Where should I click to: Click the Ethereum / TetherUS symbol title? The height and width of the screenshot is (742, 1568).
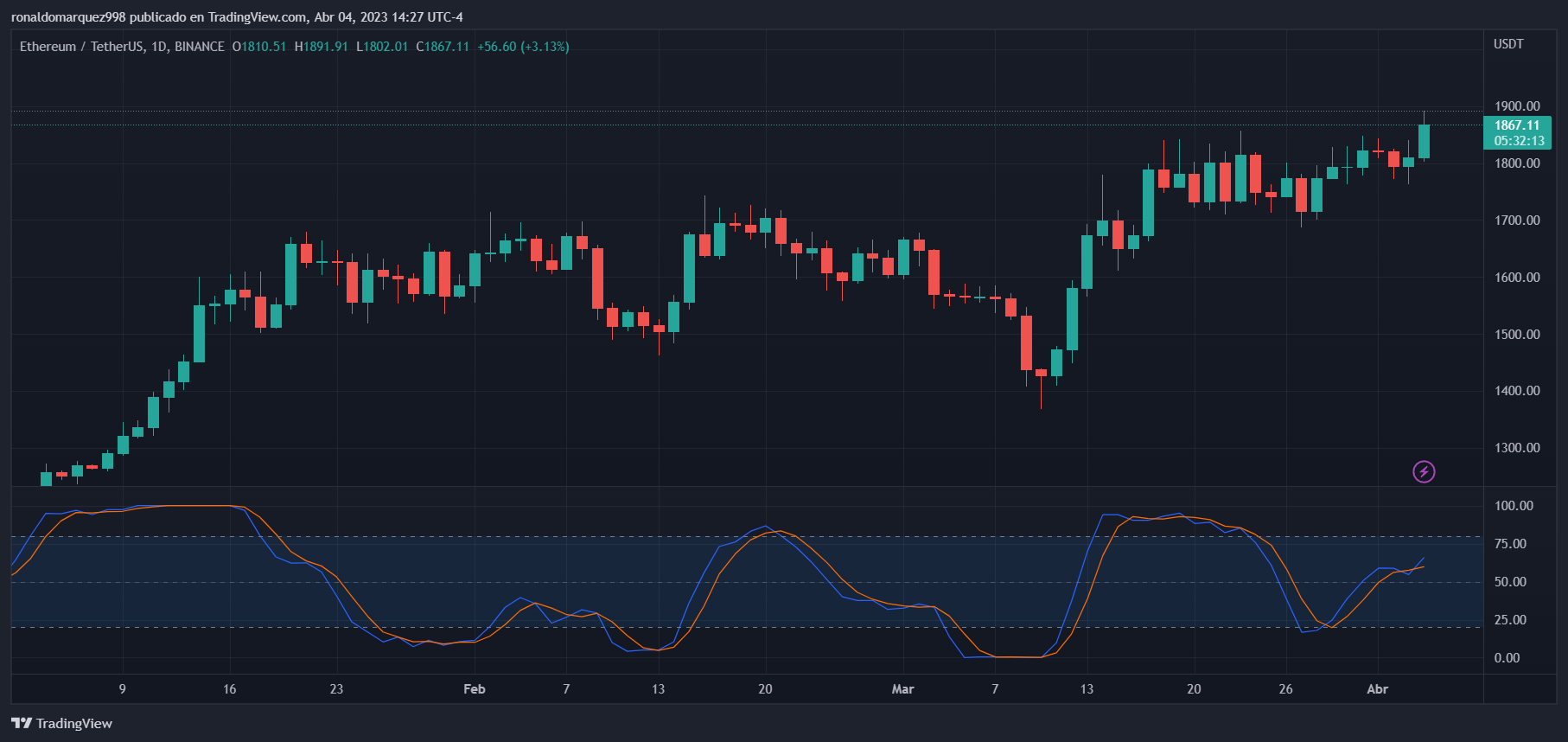pyautogui.click(x=121, y=47)
